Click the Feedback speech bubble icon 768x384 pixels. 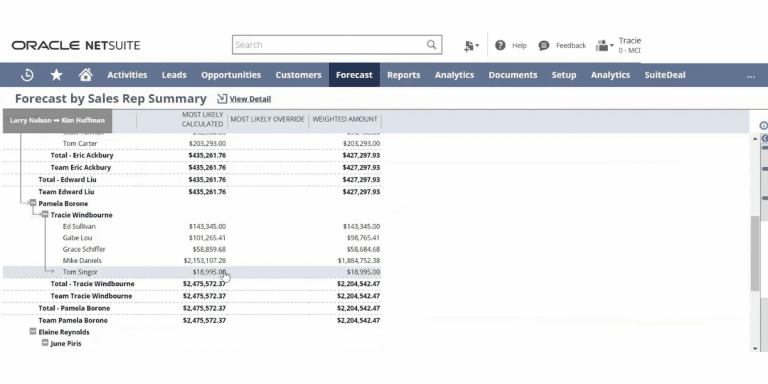(544, 46)
